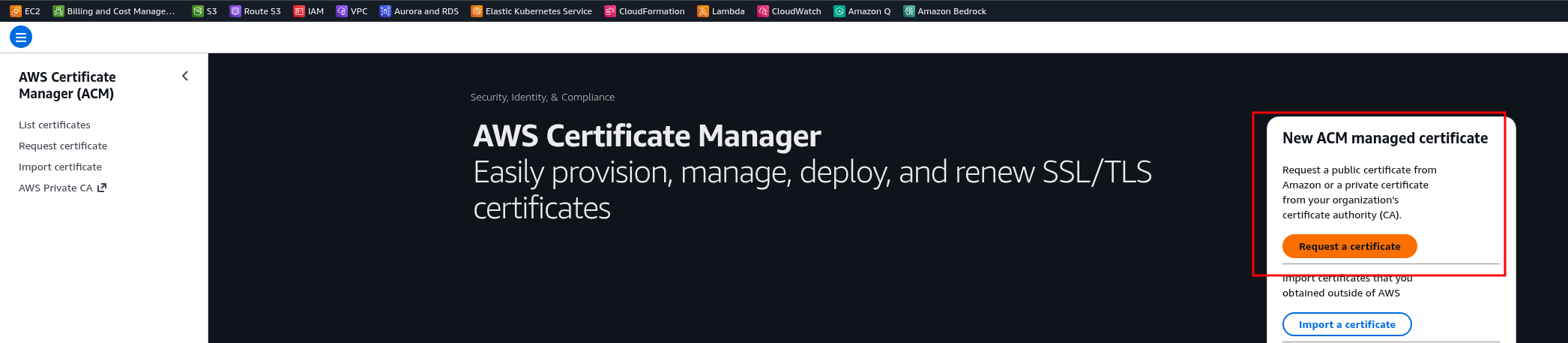Open the Aurora and RDS icon
This screenshot has width=1568, height=343.
pyautogui.click(x=385, y=11)
